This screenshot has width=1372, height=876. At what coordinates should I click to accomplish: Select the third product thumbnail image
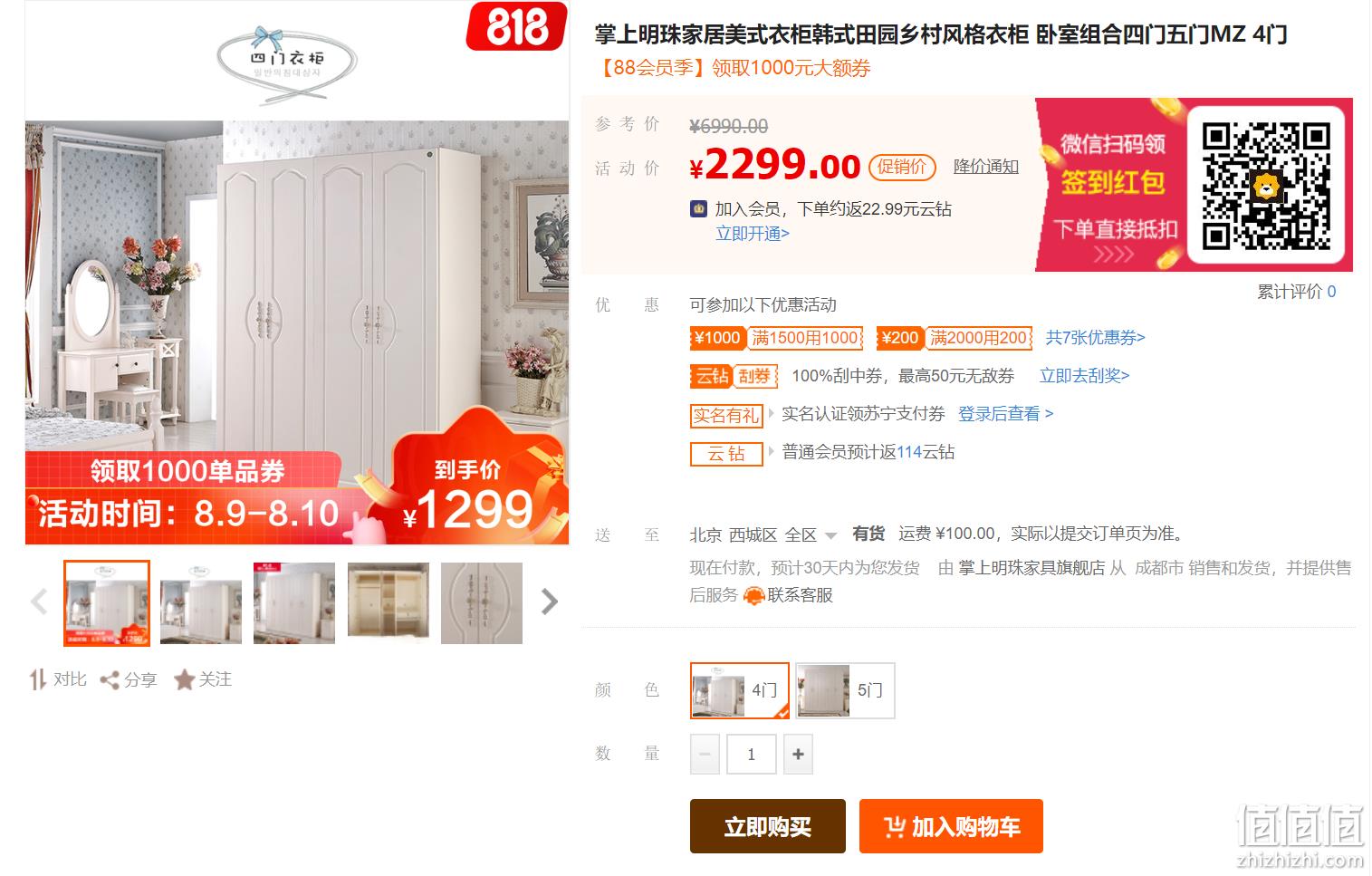click(x=294, y=603)
